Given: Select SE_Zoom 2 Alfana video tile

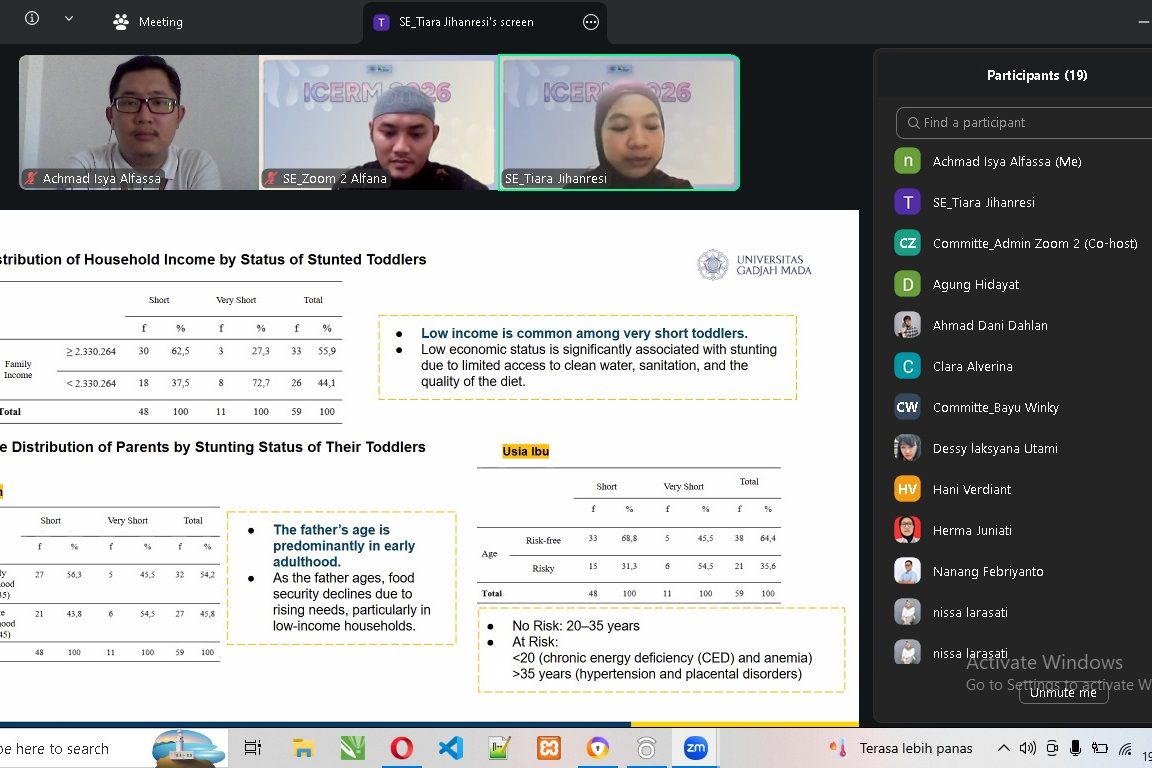Looking at the screenshot, I should click(x=378, y=123).
